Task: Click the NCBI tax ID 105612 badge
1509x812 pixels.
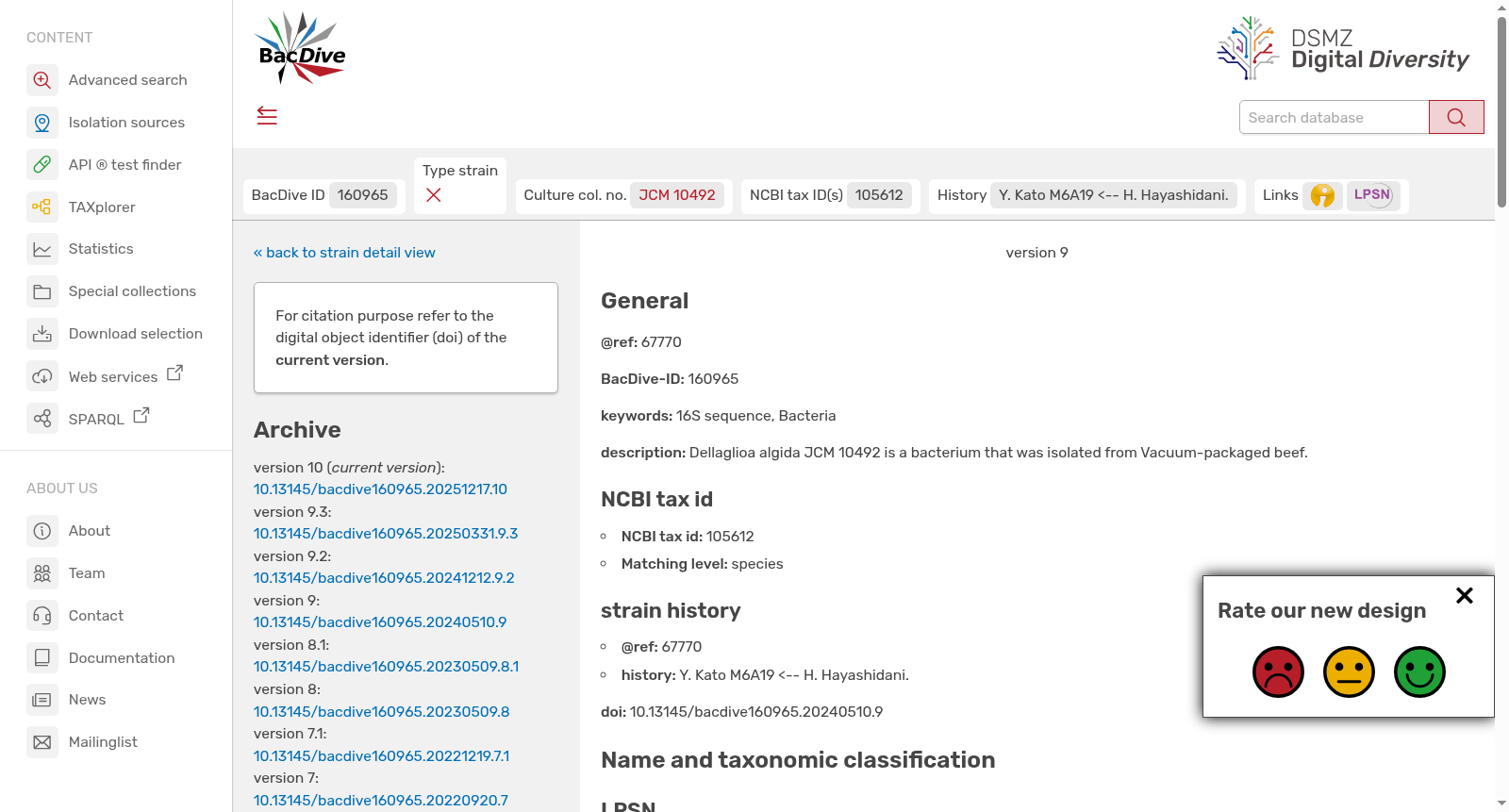Action: [x=879, y=195]
